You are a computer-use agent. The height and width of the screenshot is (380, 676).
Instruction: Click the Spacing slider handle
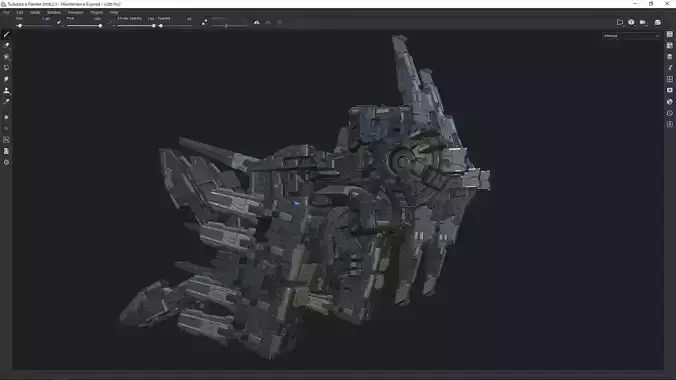161,26
